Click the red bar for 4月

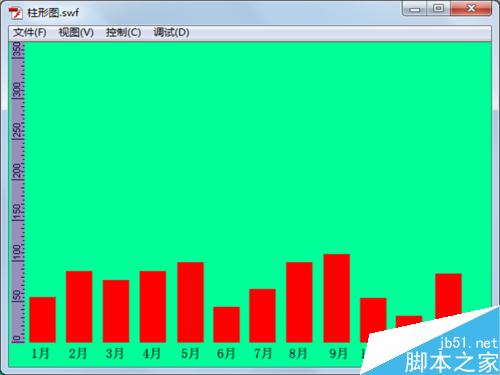click(x=153, y=307)
